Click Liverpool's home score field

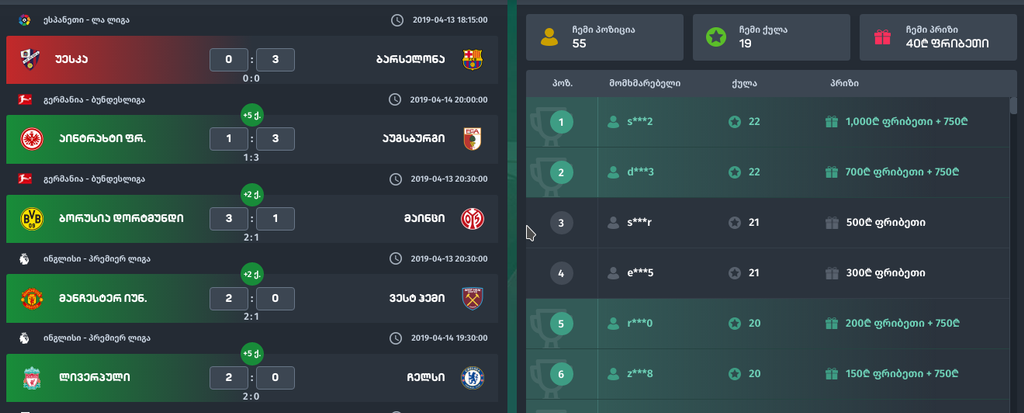(229, 378)
